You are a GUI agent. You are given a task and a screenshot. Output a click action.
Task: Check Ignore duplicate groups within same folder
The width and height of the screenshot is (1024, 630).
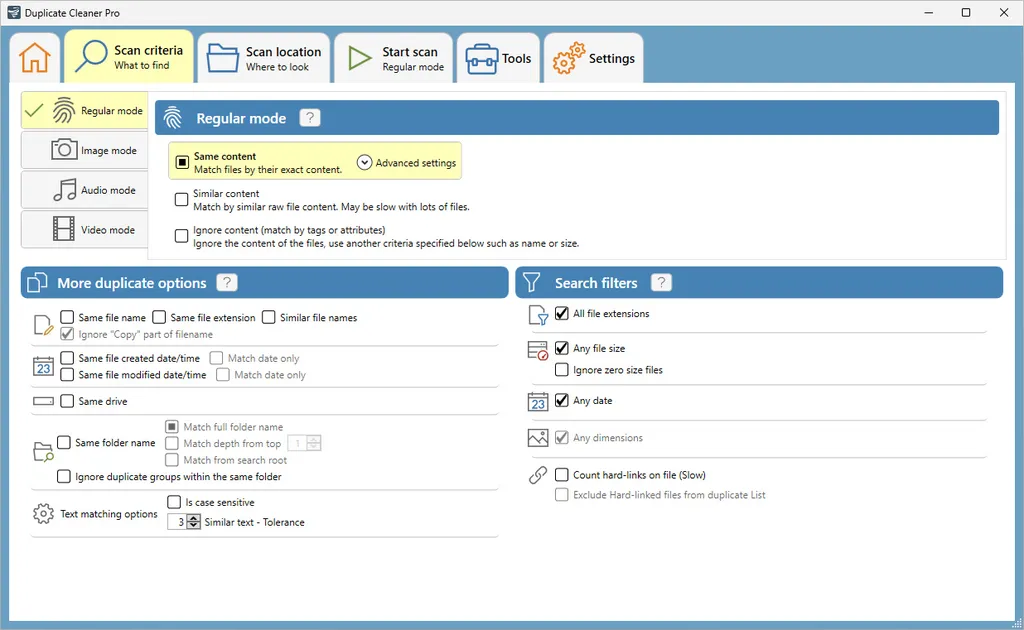[x=64, y=477]
